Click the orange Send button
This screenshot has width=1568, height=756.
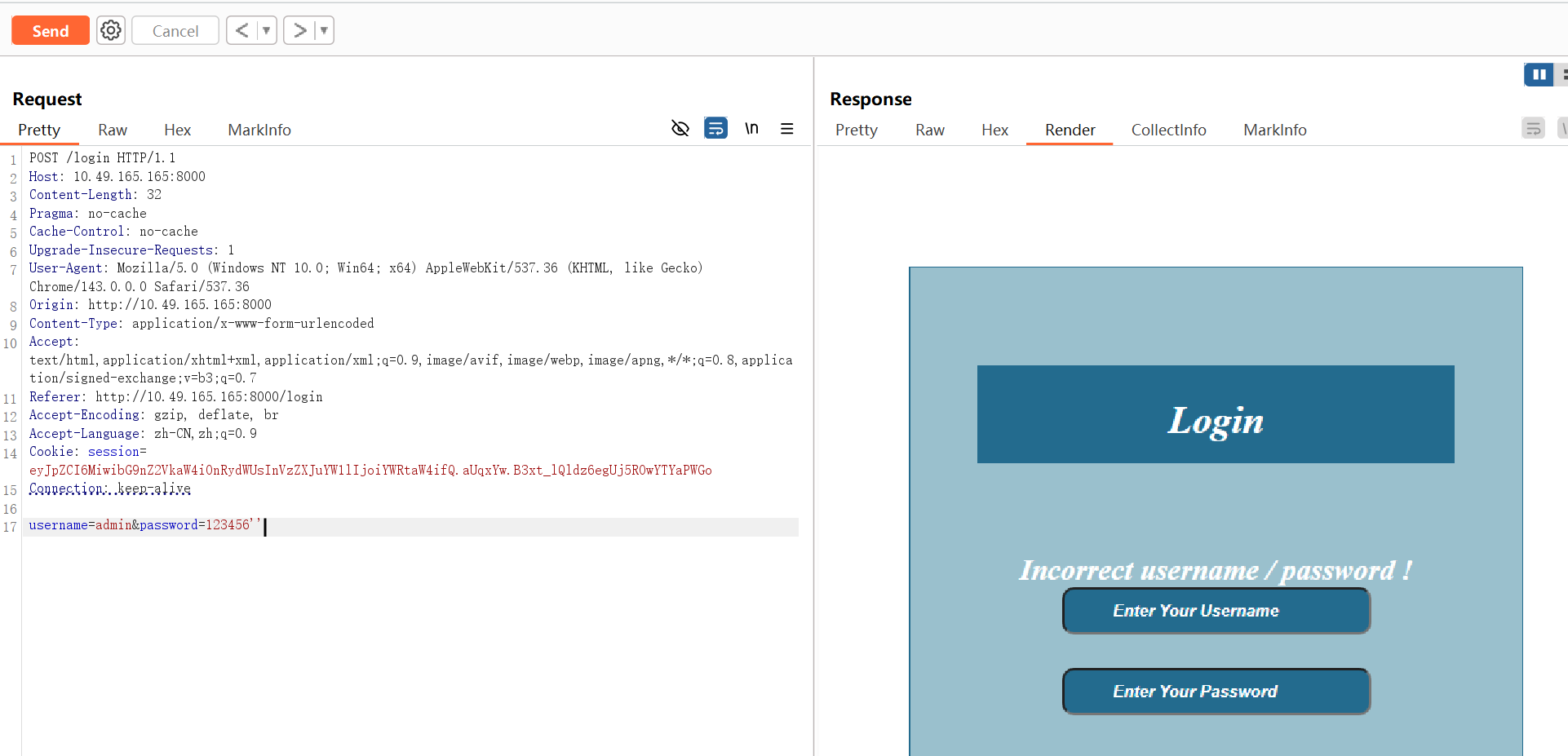tap(51, 31)
